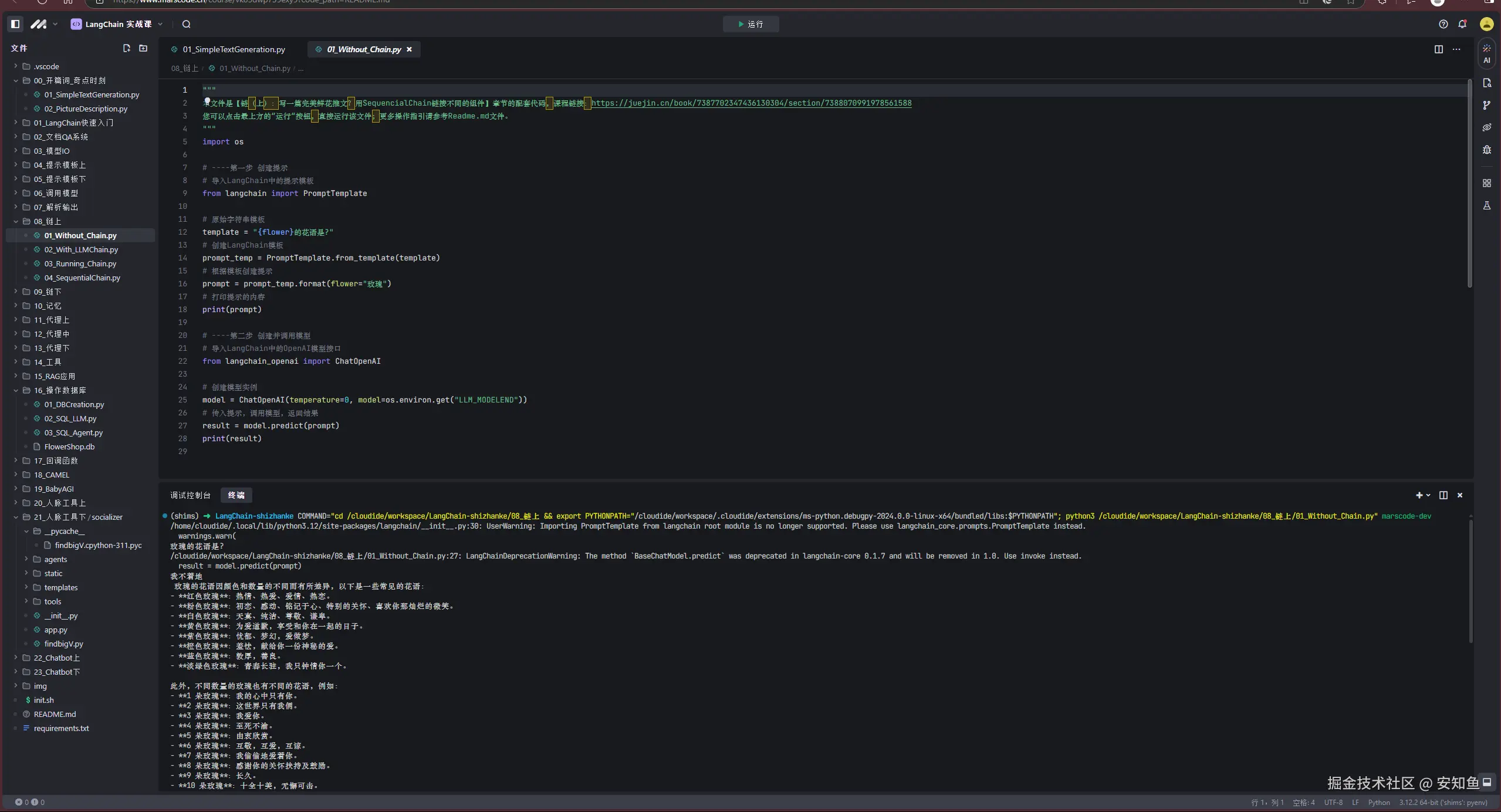Viewport: 1501px width, 812px height.
Task: Open the source control branch icon
Action: tap(1486, 105)
